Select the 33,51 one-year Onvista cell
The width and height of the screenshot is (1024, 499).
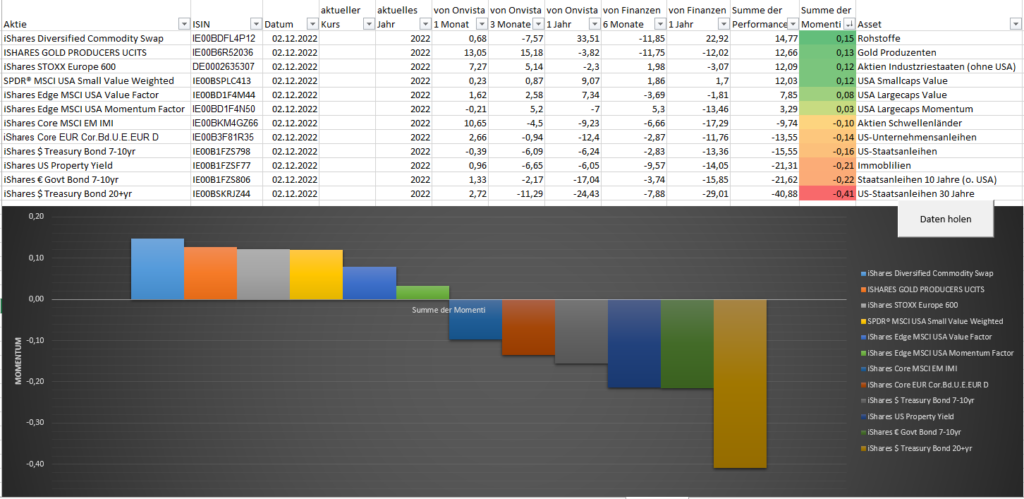pyautogui.click(x=573, y=39)
